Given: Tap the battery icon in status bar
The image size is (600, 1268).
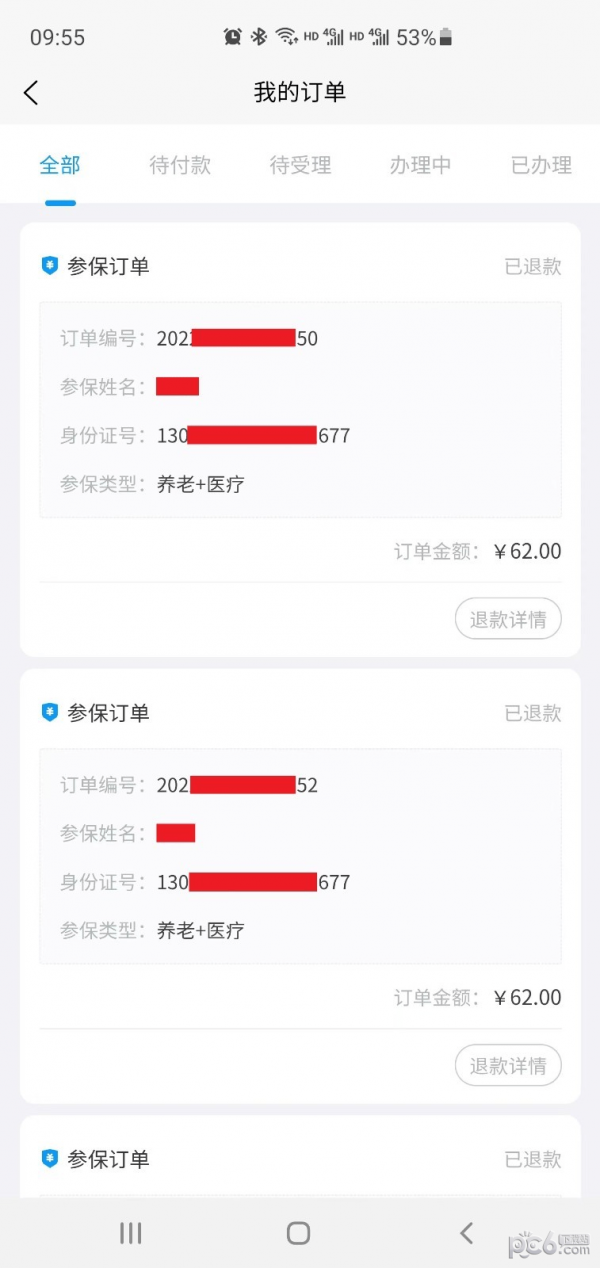Looking at the screenshot, I should (446, 37).
